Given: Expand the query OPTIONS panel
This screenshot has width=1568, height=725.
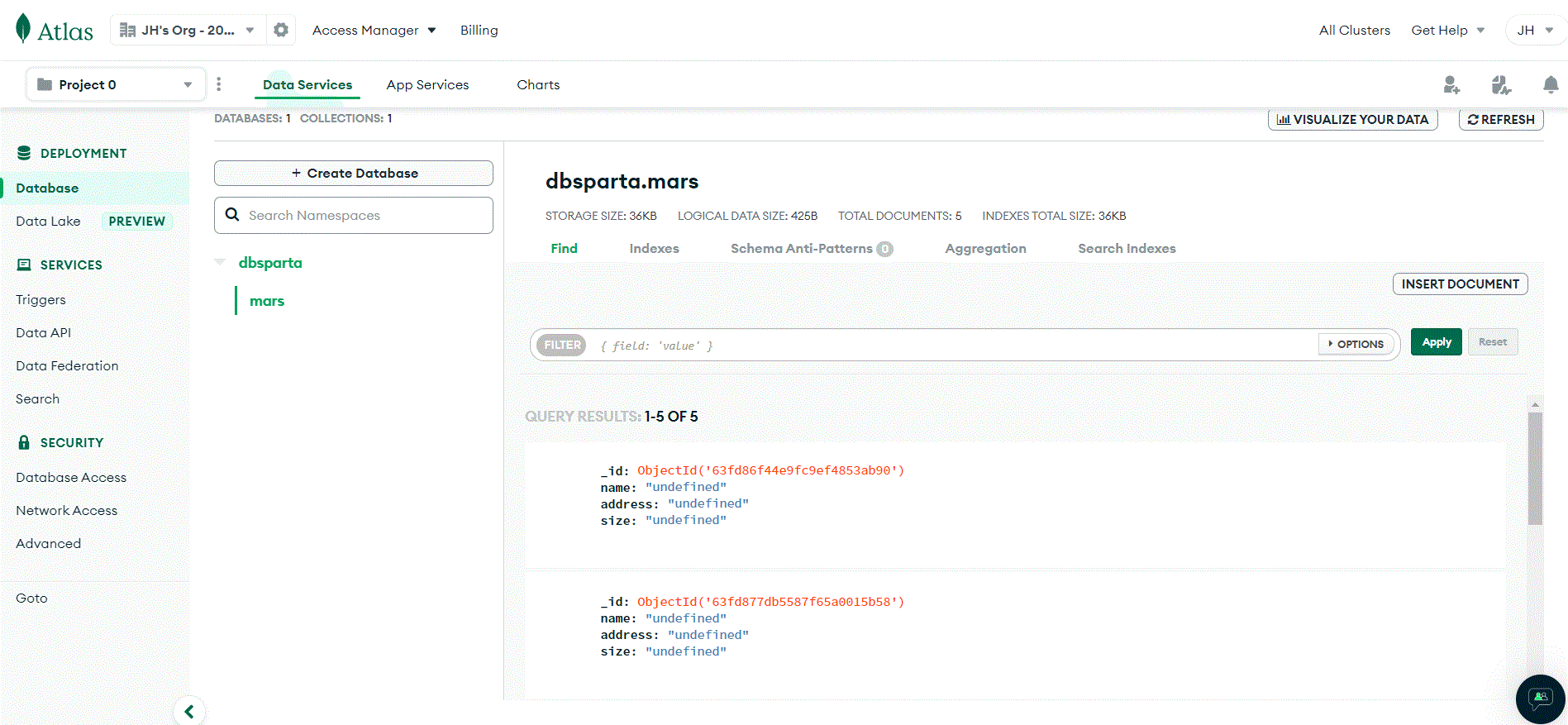Looking at the screenshot, I should tap(1356, 344).
